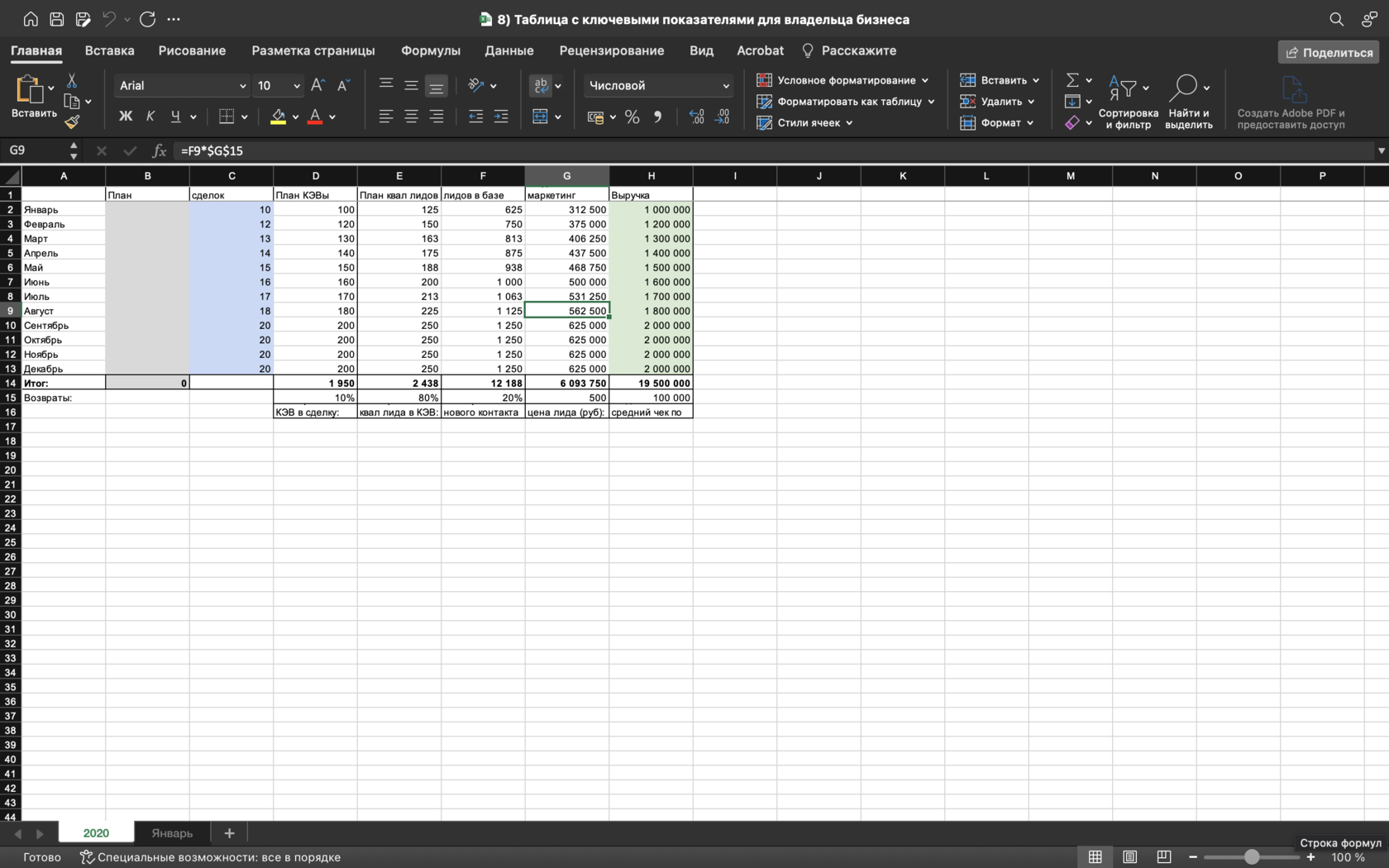Click the merge cells icon
Viewport: 1389px width, 868px height.
pyautogui.click(x=541, y=117)
